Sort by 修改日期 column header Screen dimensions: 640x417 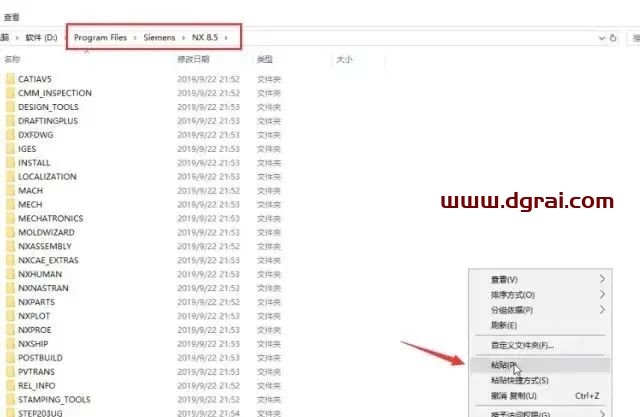193,60
